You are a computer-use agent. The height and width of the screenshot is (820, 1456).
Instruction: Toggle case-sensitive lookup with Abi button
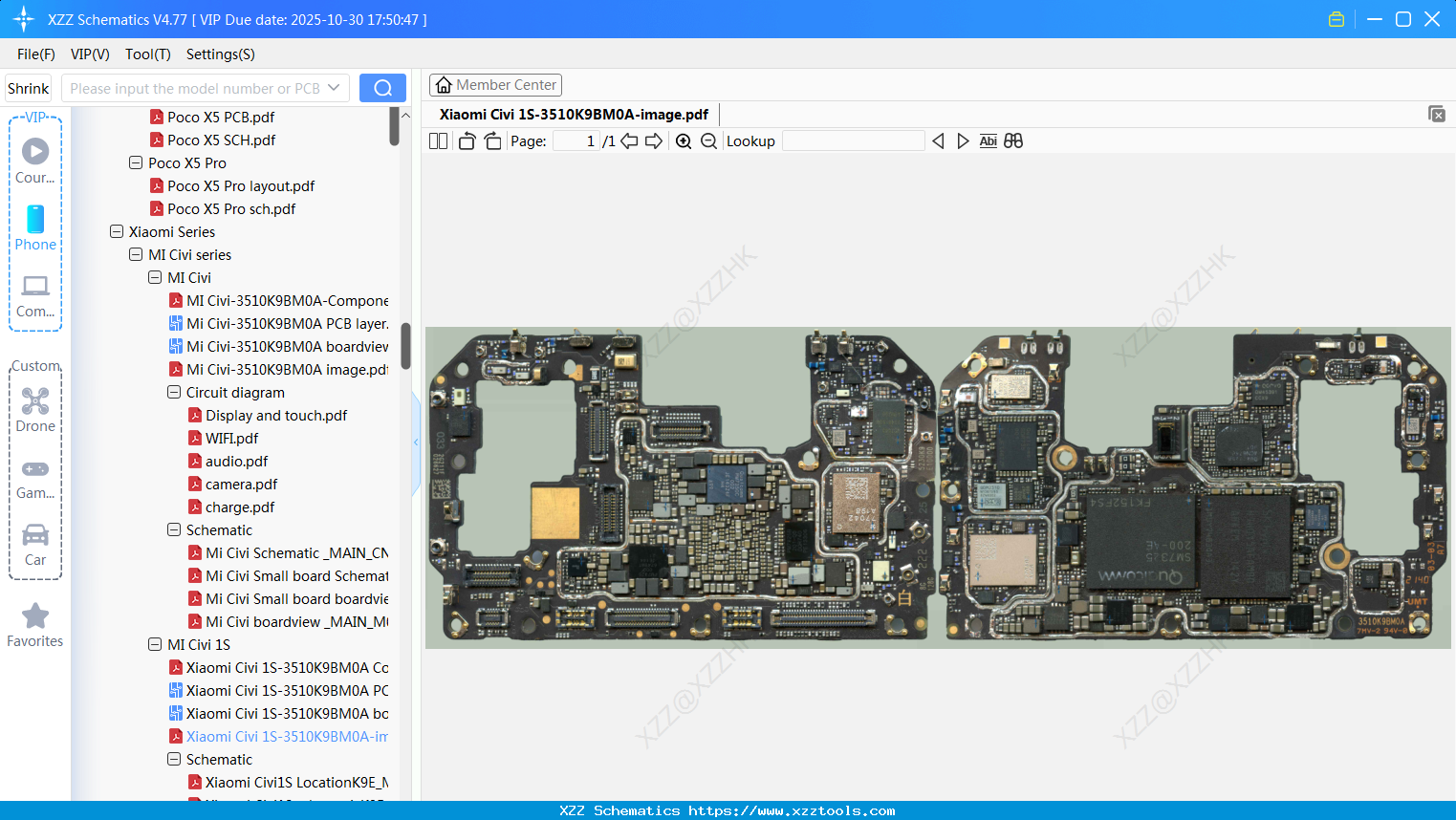click(988, 140)
